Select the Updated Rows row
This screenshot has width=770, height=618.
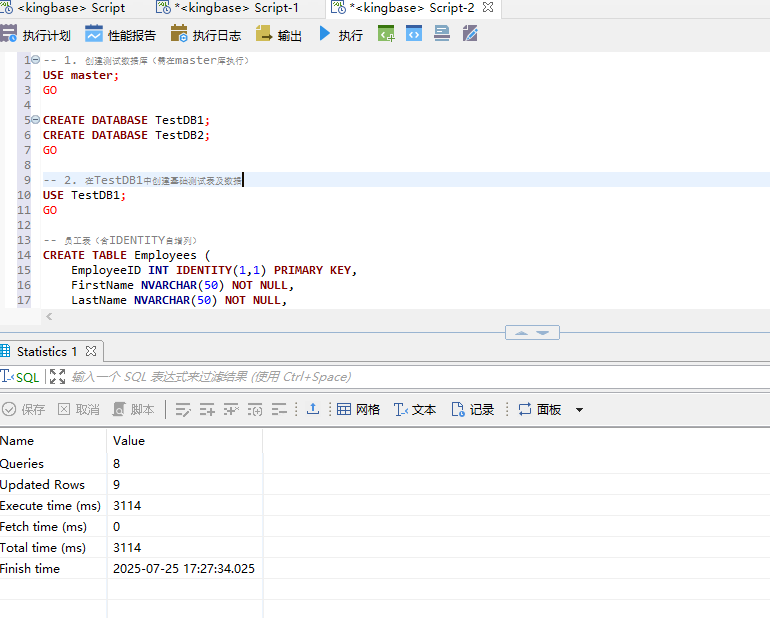[131, 484]
